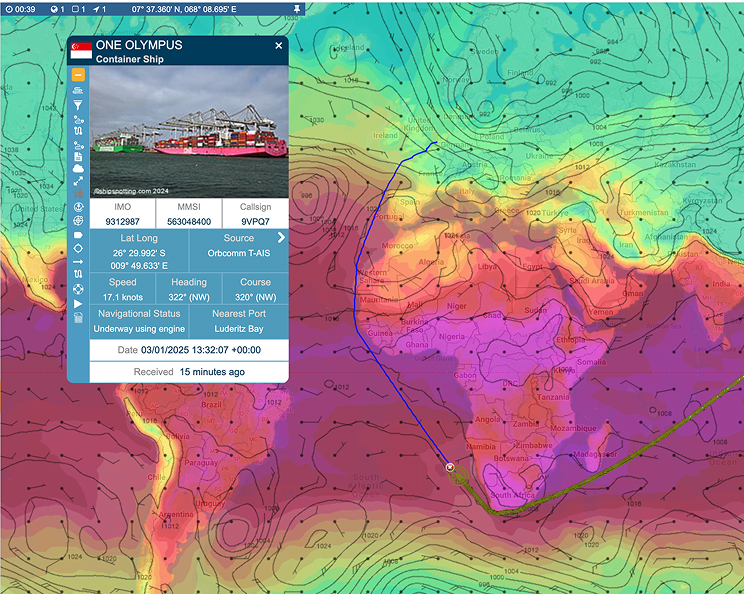Click the clock time 00:39 indicator
The height and width of the screenshot is (594, 744).
(19, 8)
